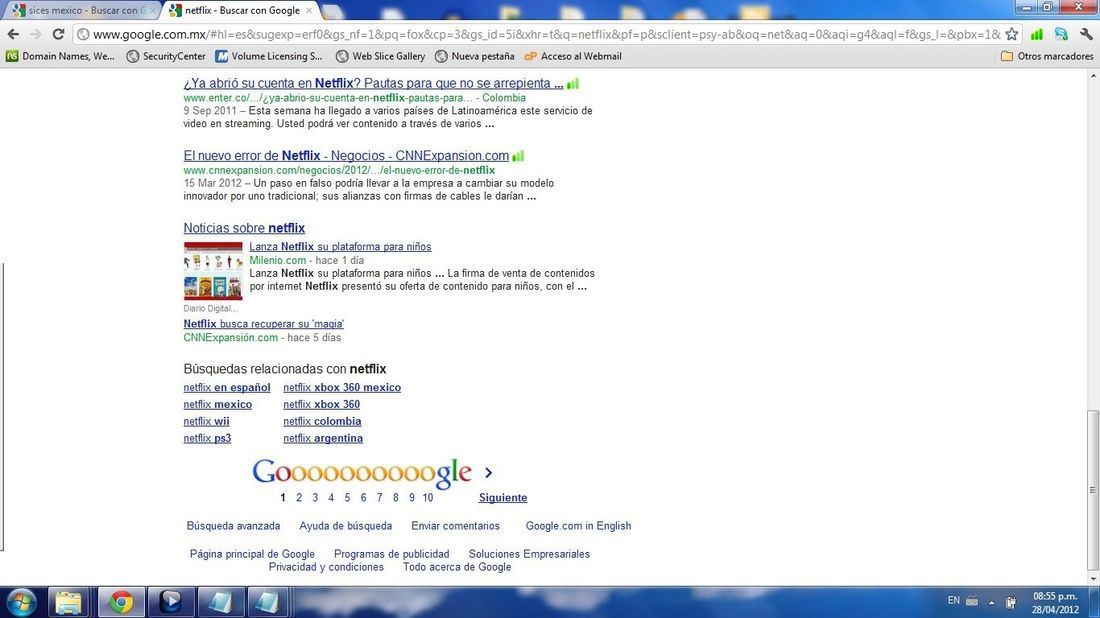1100x618 pixels.
Task: Search related netflix ps3
Action: 207,438
